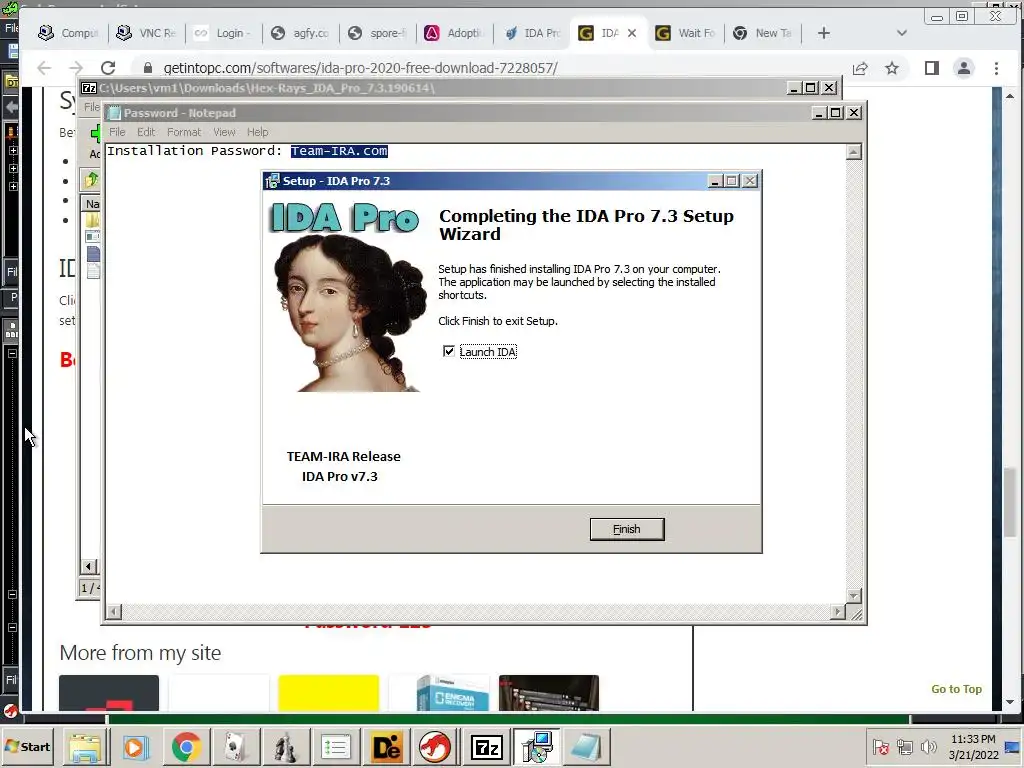Click the Go to Top link

tap(956, 689)
